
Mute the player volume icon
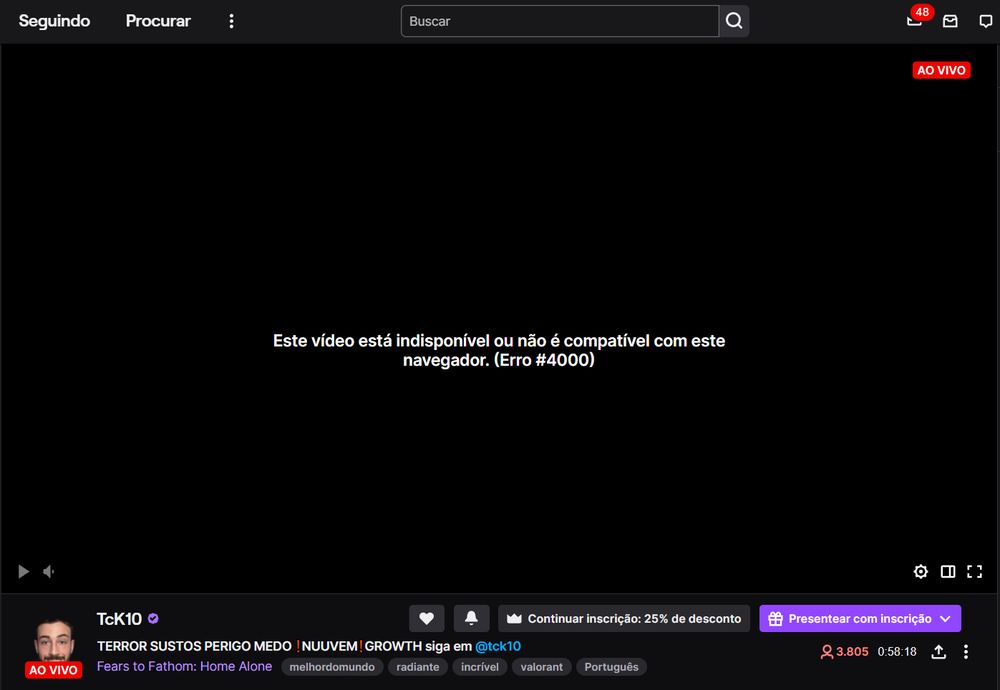point(48,571)
